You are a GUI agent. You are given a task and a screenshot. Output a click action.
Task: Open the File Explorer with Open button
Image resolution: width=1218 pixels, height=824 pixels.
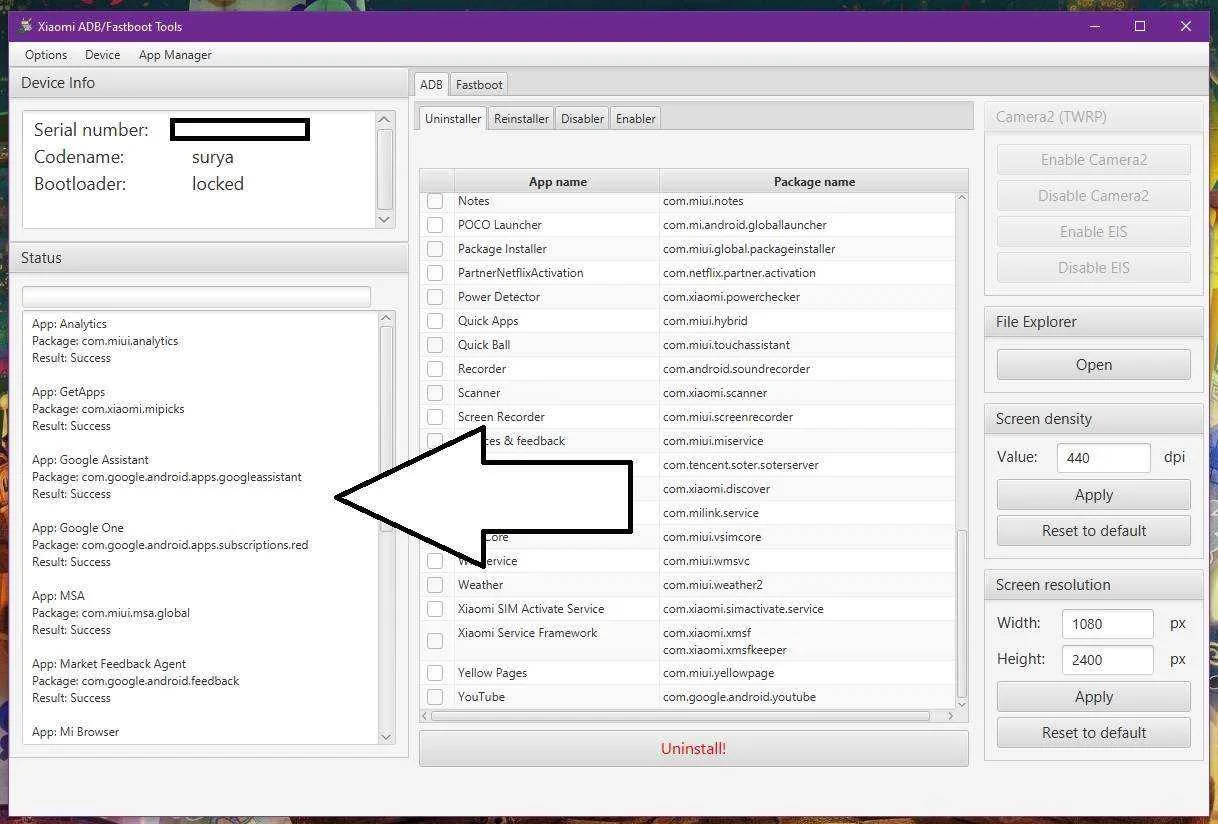point(1093,365)
